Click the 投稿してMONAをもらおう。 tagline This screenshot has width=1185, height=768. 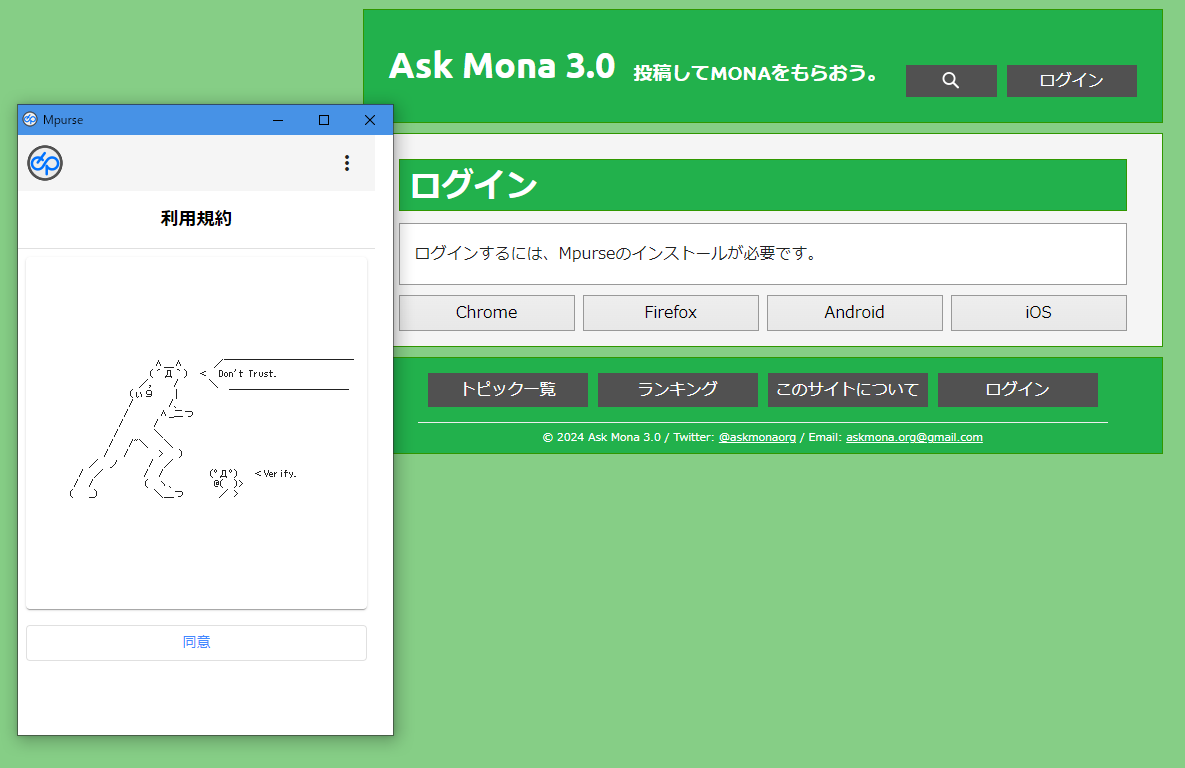point(755,73)
